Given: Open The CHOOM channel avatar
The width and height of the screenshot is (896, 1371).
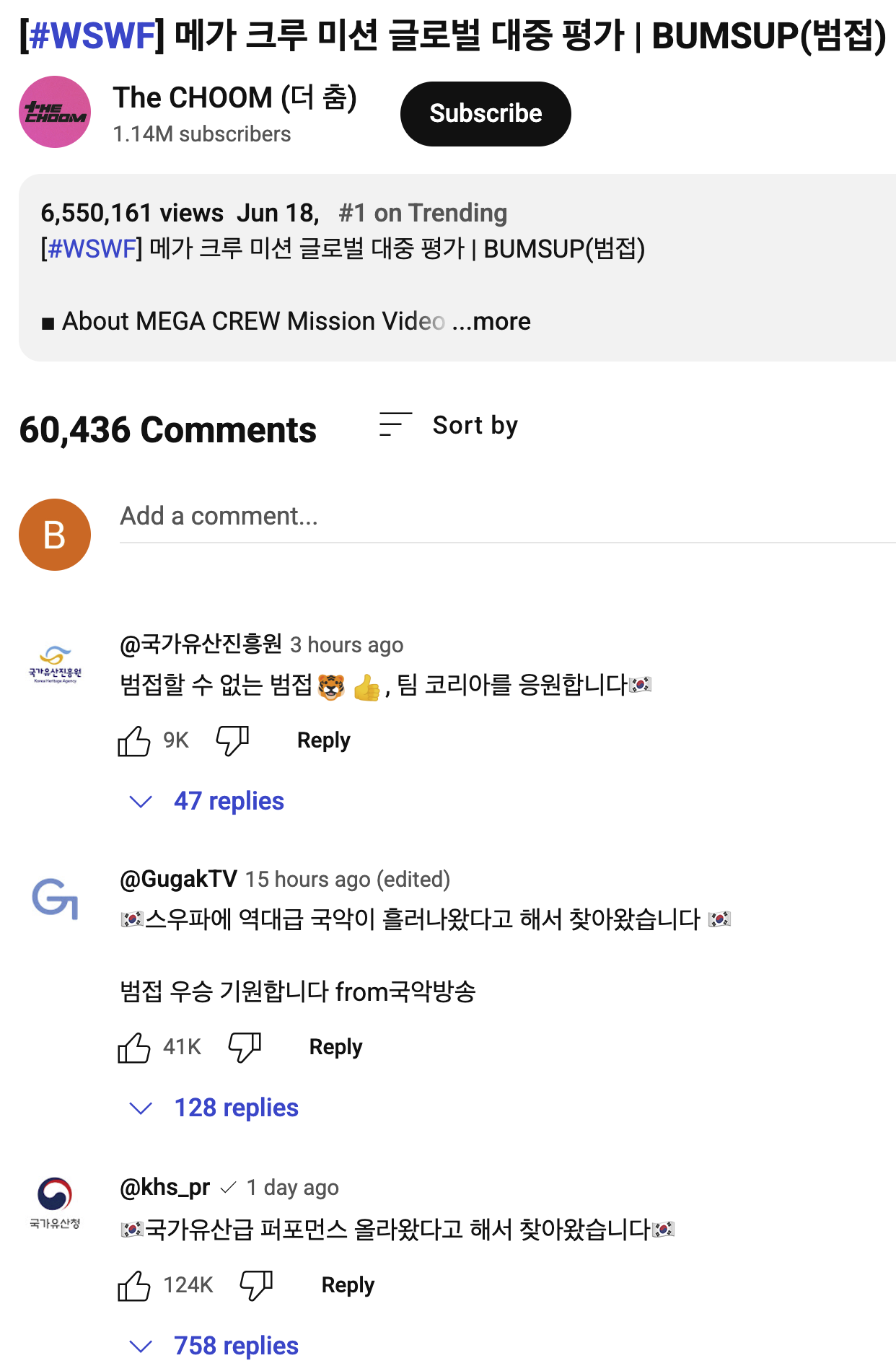Looking at the screenshot, I should tap(55, 112).
